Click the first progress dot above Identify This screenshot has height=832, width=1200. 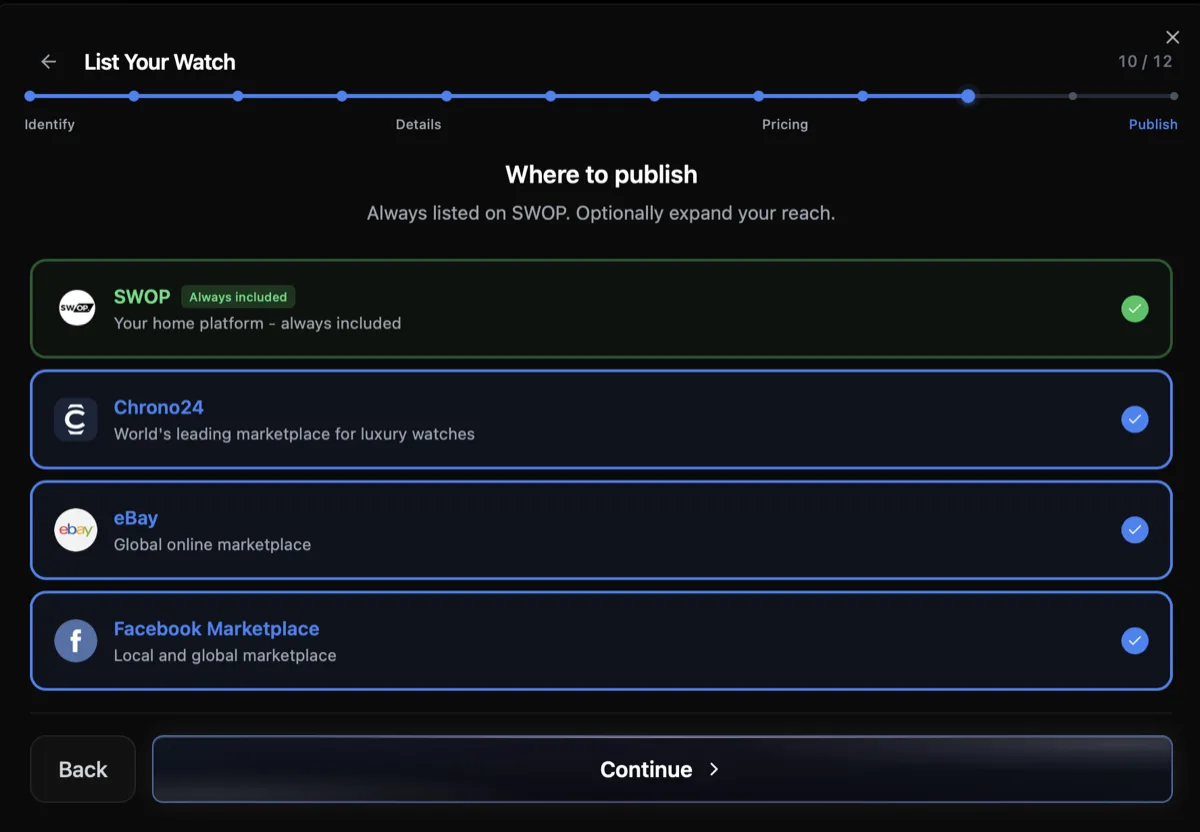[30, 96]
